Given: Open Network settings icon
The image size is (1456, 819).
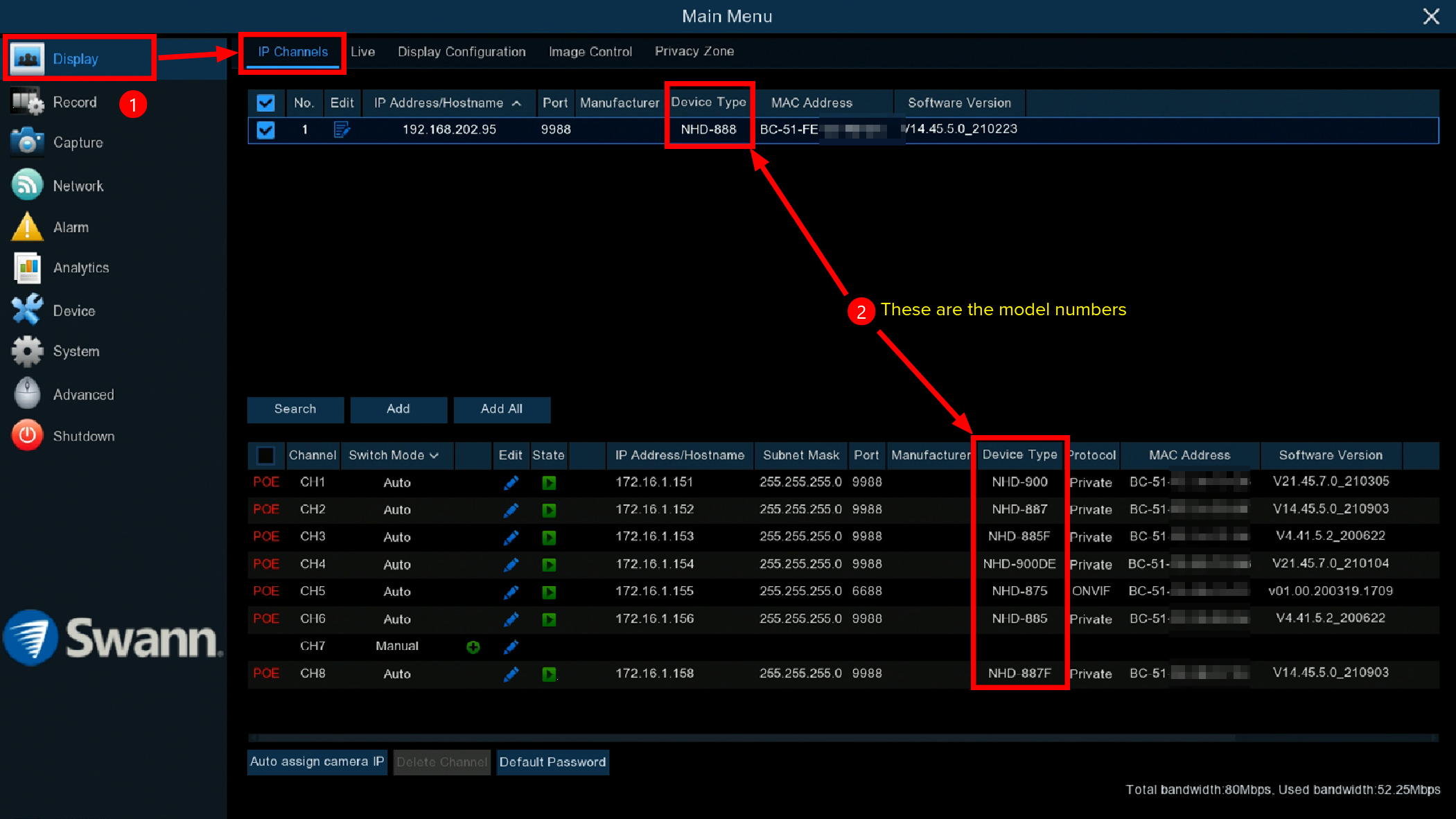Looking at the screenshot, I should pyautogui.click(x=27, y=185).
